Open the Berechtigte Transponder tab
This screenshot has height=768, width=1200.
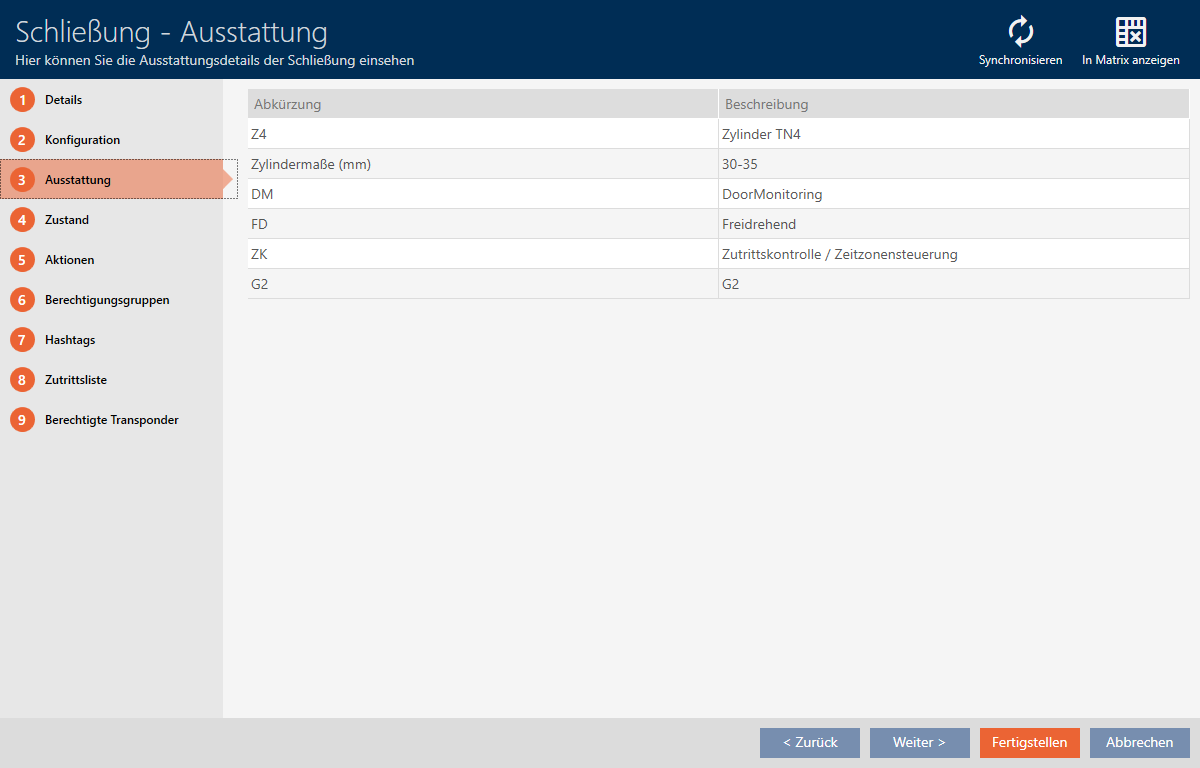pyautogui.click(x=111, y=420)
